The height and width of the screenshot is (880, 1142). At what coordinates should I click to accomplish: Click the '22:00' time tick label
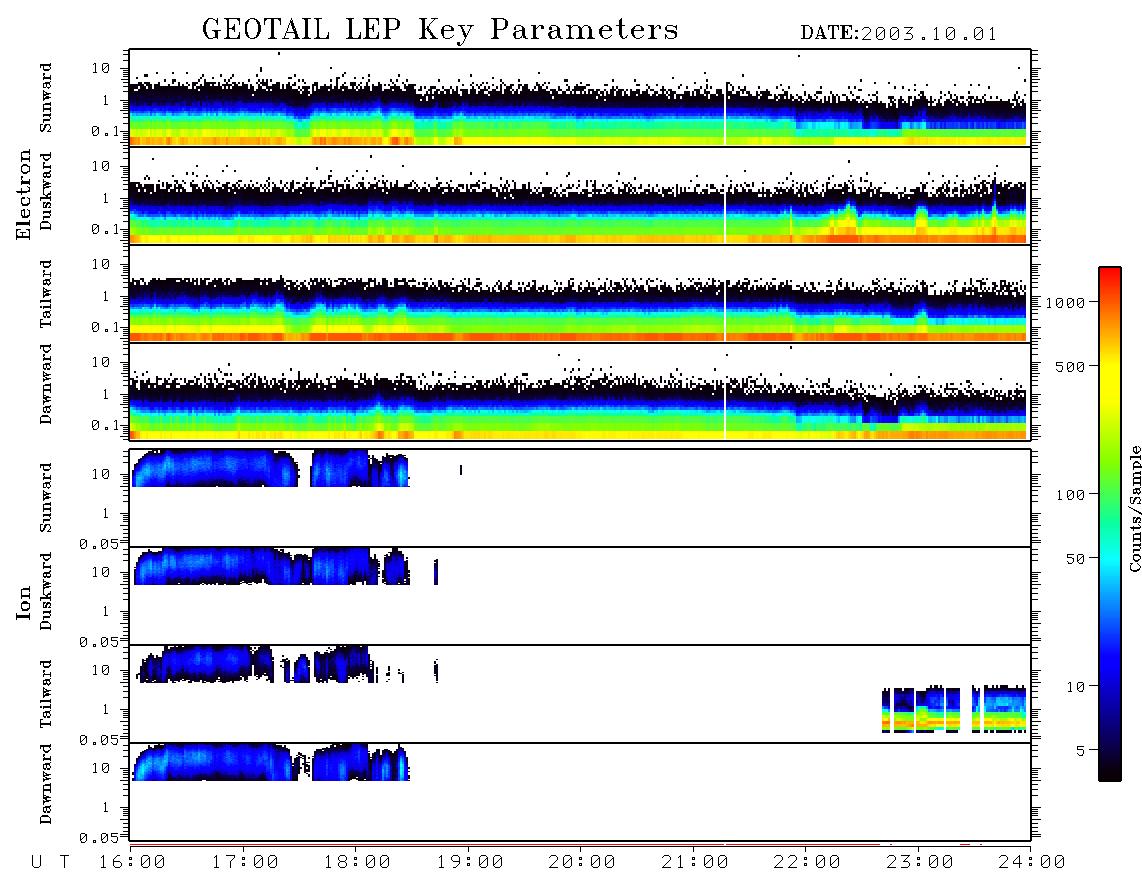[x=807, y=863]
